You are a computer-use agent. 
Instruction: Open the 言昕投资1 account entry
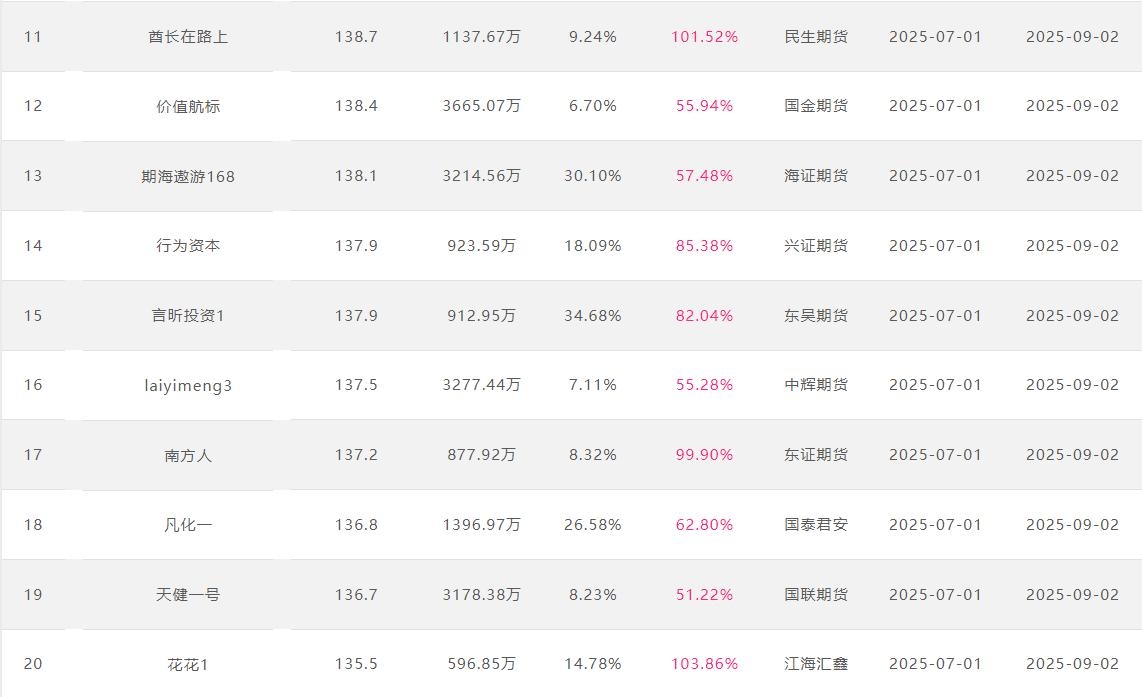point(188,315)
